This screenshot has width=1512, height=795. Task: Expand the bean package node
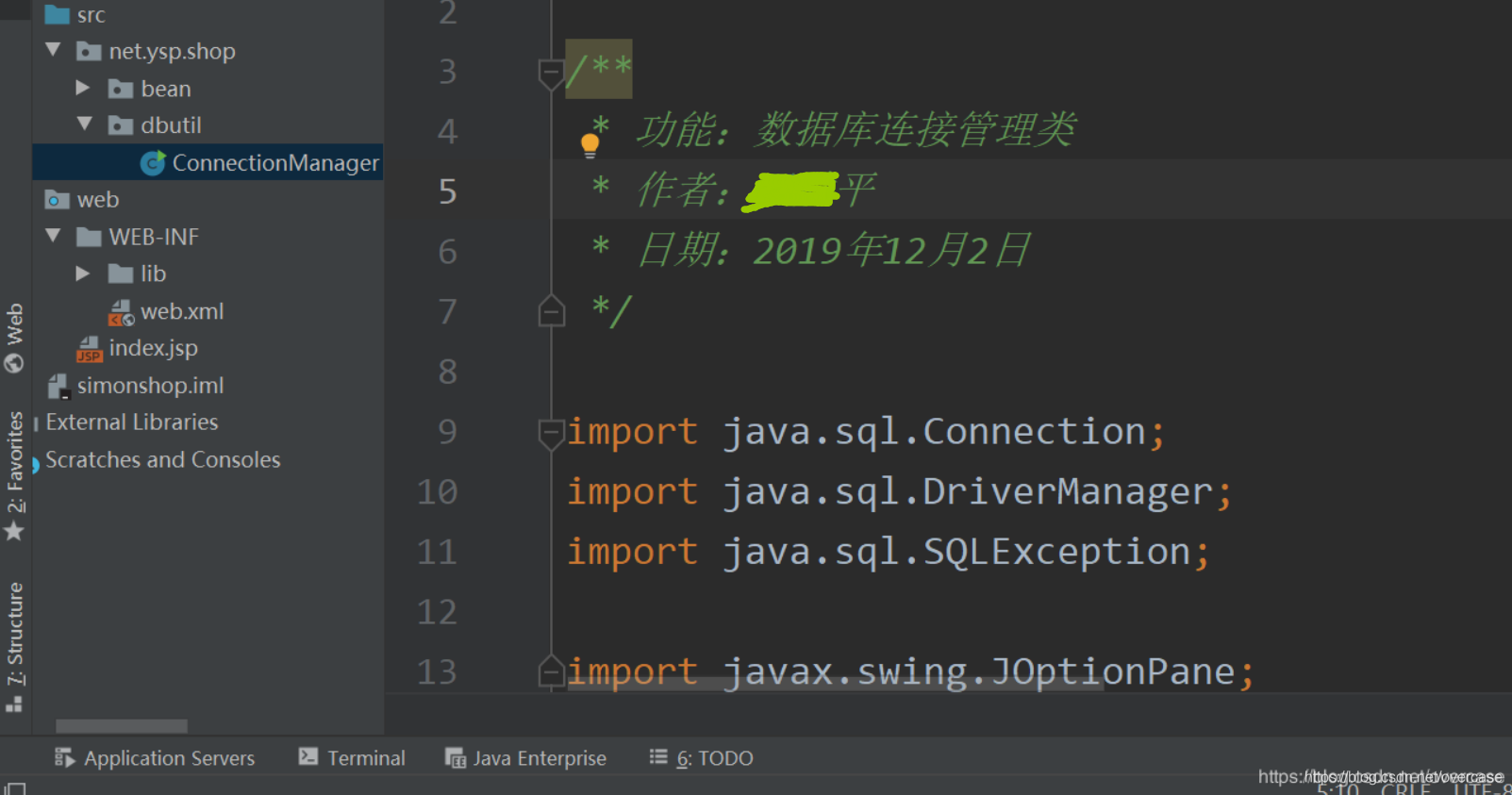[83, 88]
